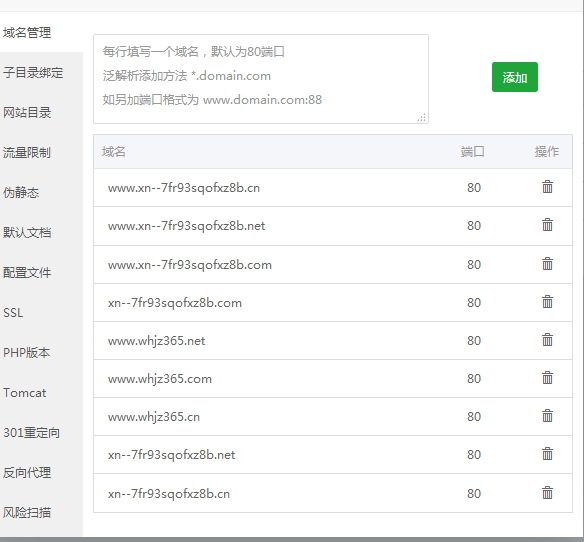Go to the SSL tab

(13, 313)
